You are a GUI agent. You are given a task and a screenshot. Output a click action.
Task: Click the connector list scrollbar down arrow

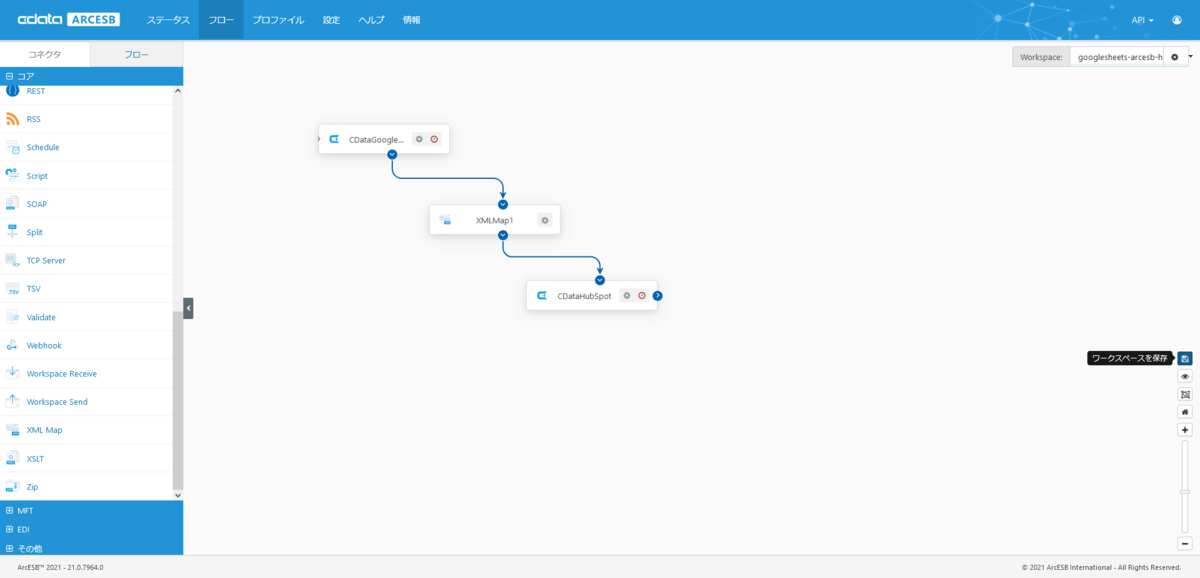[x=178, y=495]
